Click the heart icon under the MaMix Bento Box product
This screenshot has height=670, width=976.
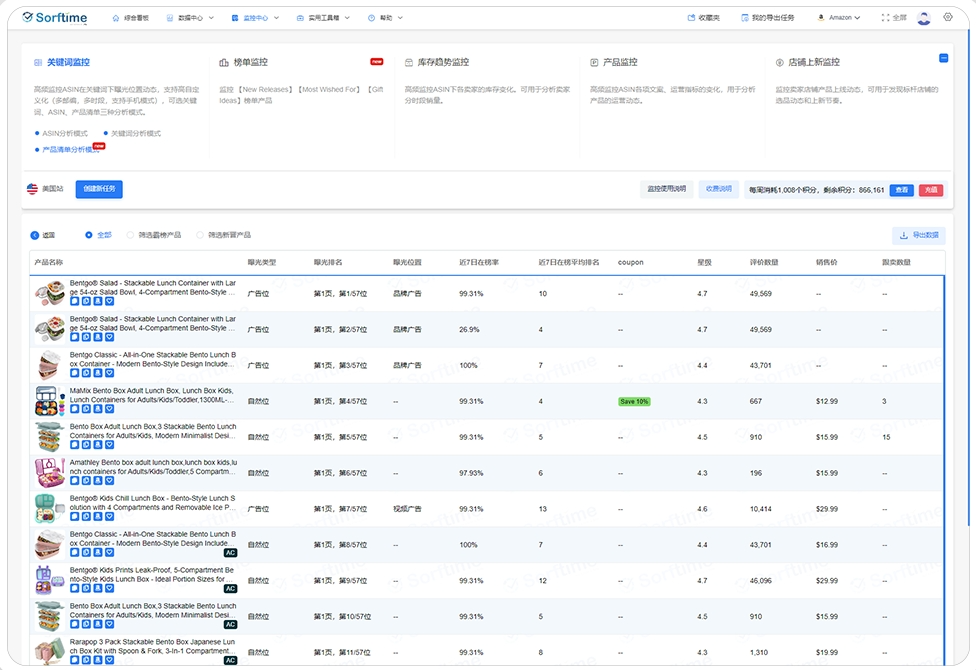pyautogui.click(x=110, y=408)
